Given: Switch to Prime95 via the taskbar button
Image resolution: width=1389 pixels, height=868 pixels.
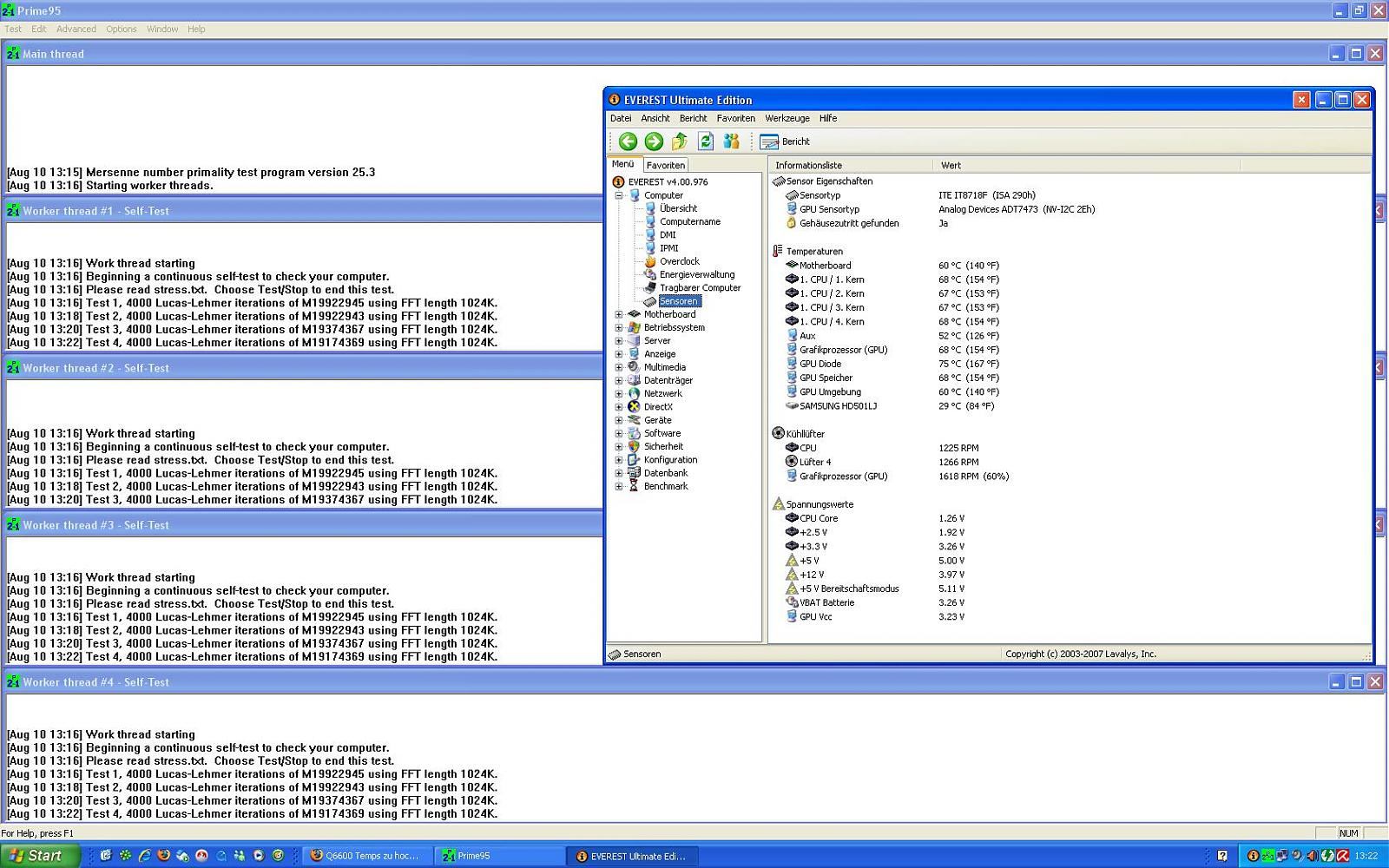Looking at the screenshot, I should coord(499,856).
